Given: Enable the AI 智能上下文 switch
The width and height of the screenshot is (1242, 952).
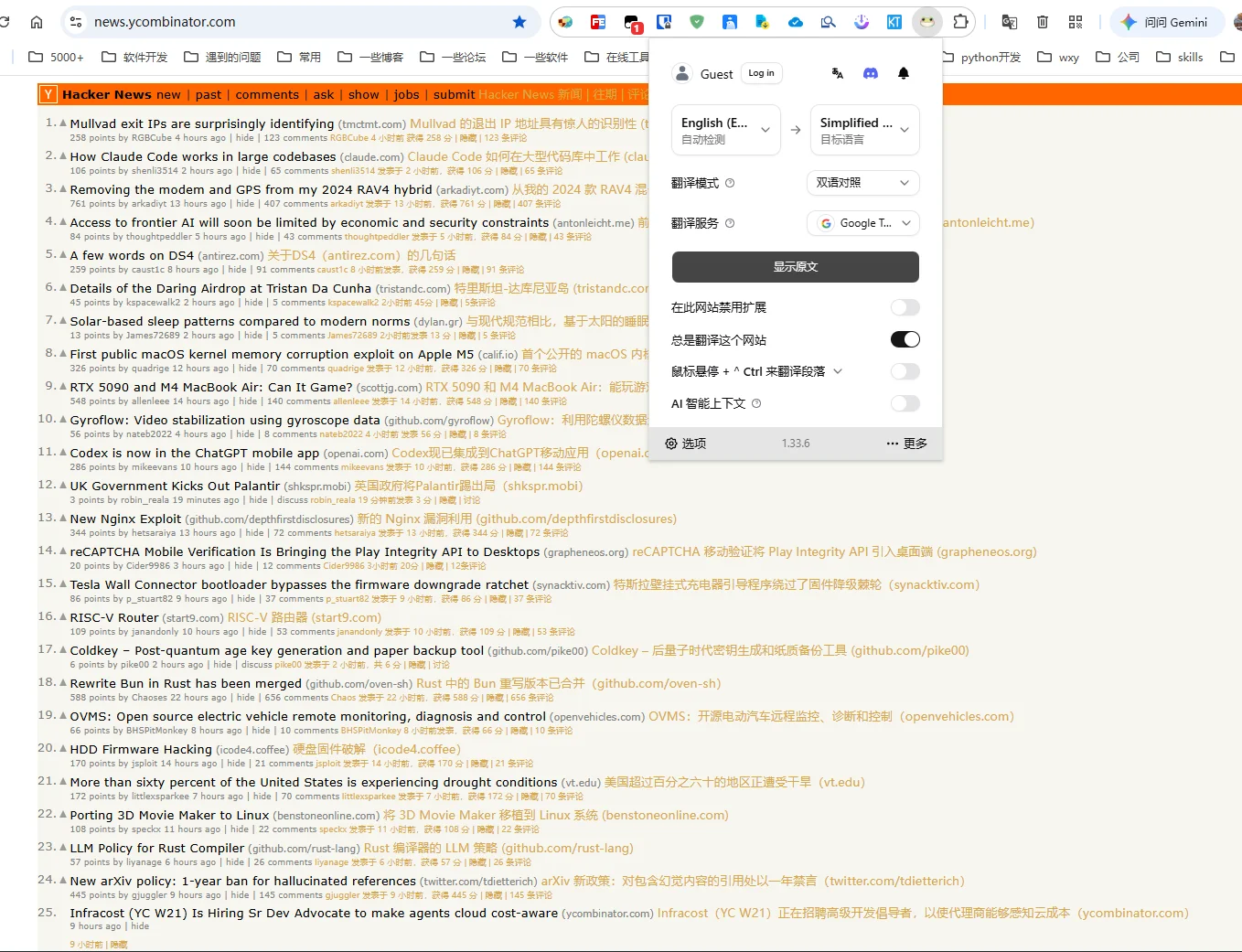Looking at the screenshot, I should tap(905, 403).
